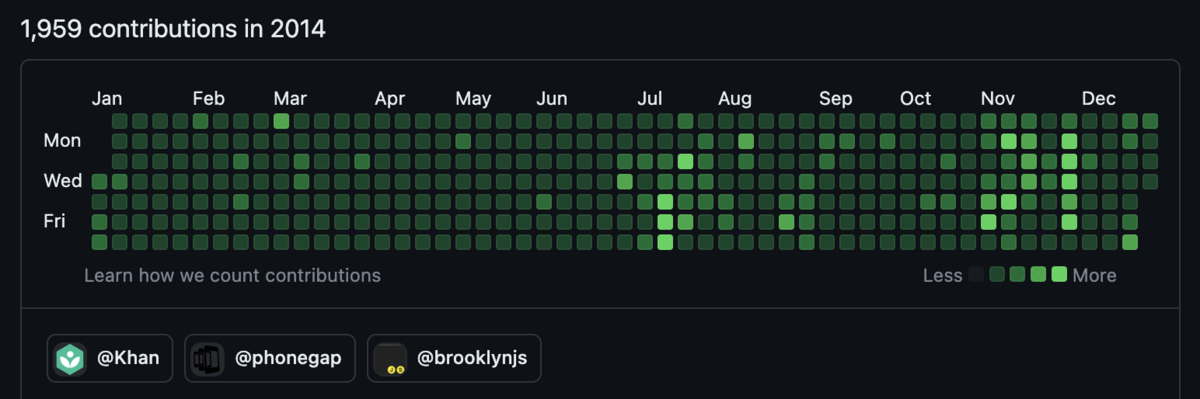Open Learn how we count contributions link
The width and height of the screenshot is (1200, 399).
tap(232, 275)
